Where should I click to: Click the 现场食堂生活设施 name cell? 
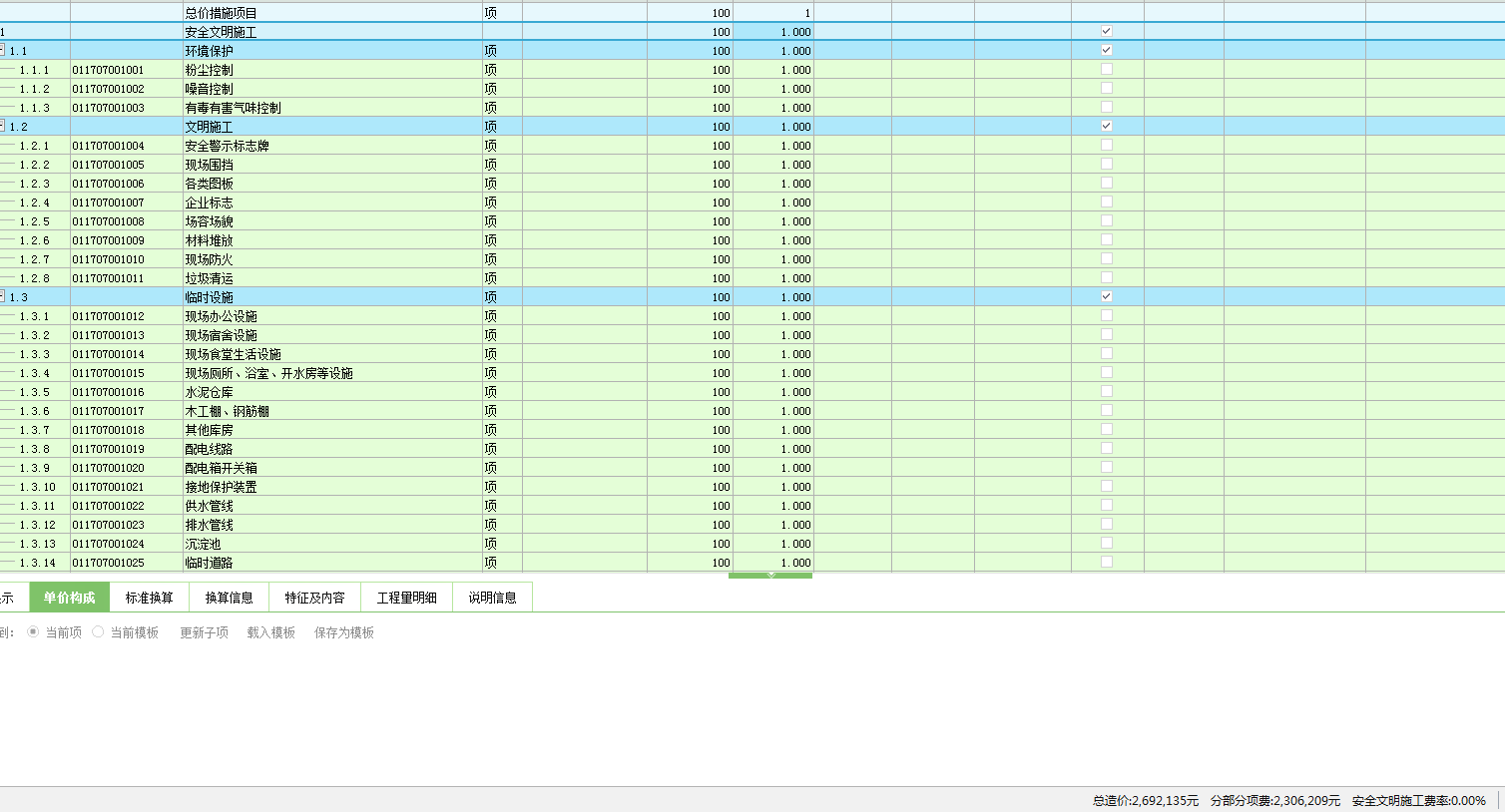tap(332, 354)
